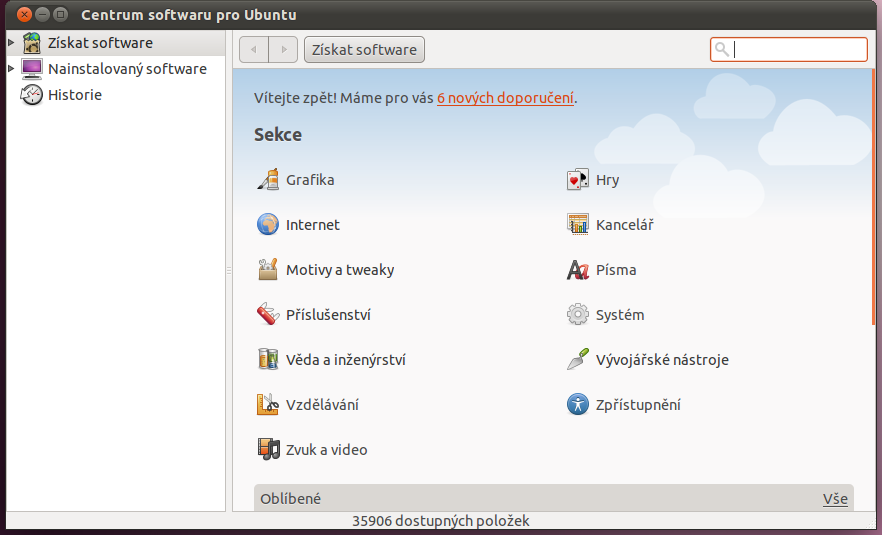Click the Oblíbené header bar
882x535 pixels.
coord(554,498)
